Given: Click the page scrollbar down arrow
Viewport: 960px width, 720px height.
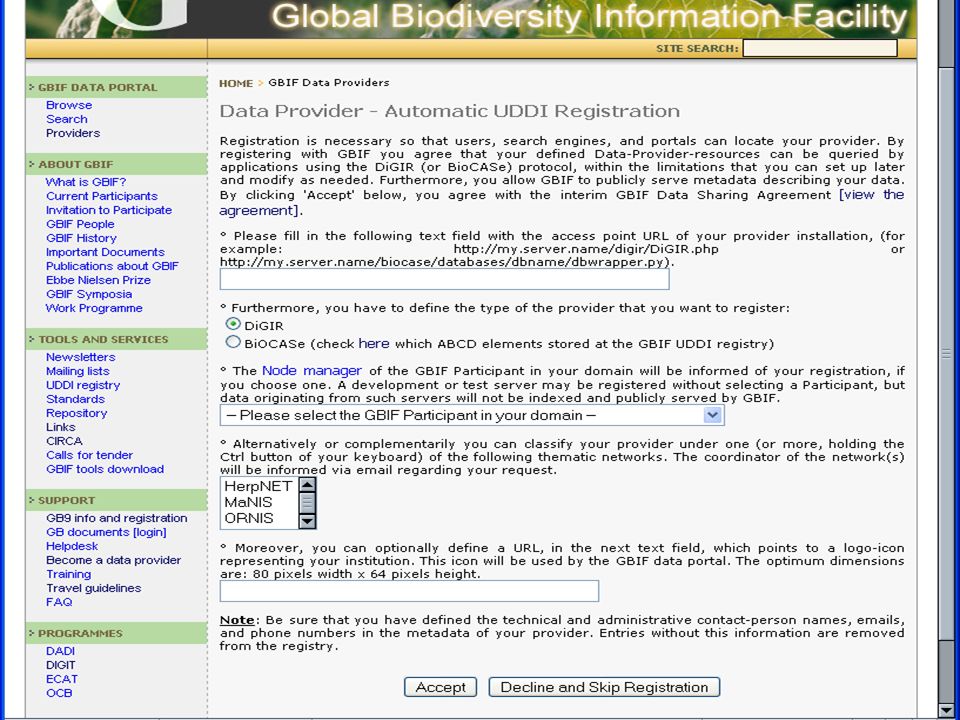Looking at the screenshot, I should (946, 710).
